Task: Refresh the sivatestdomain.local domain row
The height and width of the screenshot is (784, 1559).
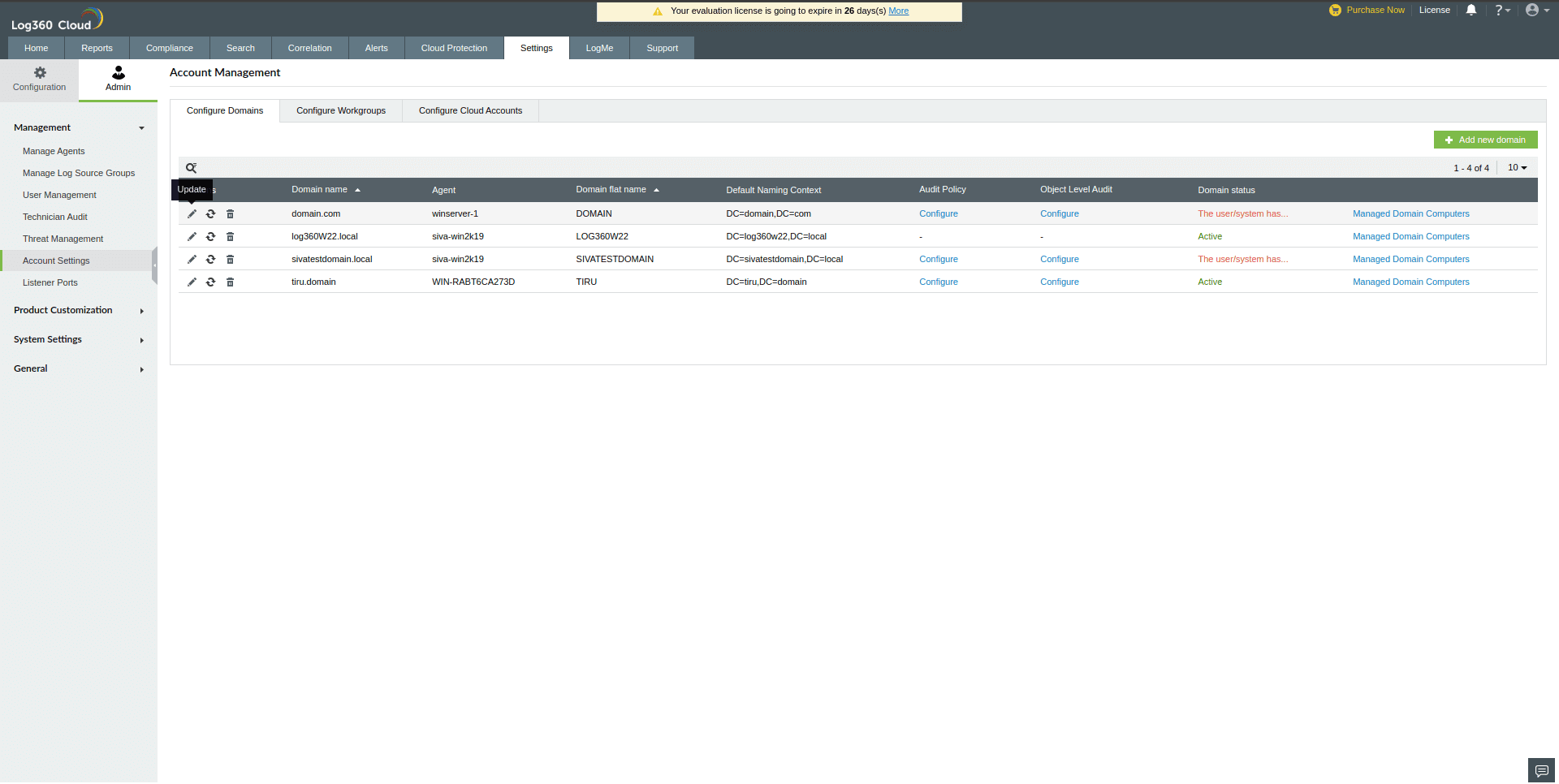Action: 210,260
